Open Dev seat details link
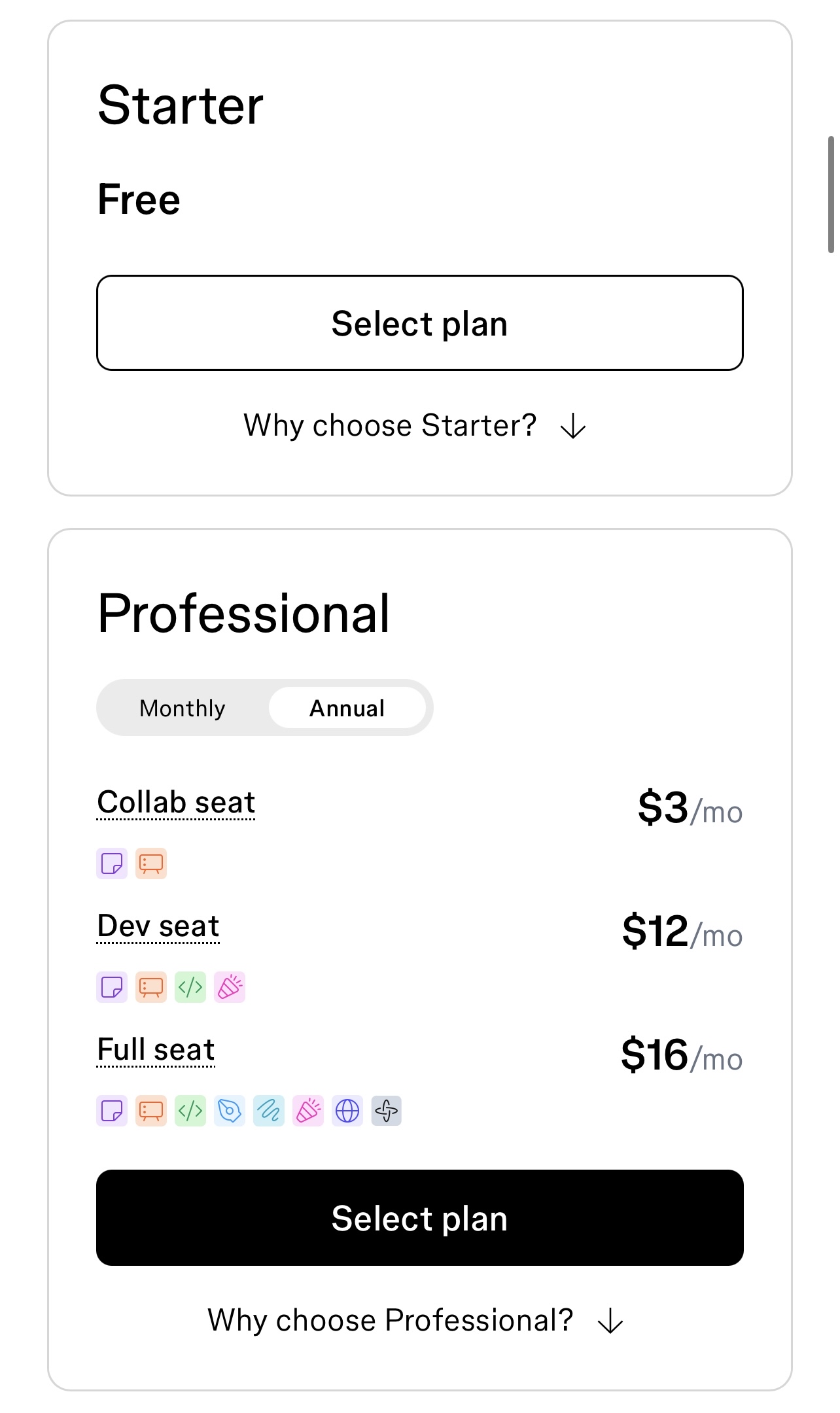Image resolution: width=840 pixels, height=1413 pixels. [158, 926]
